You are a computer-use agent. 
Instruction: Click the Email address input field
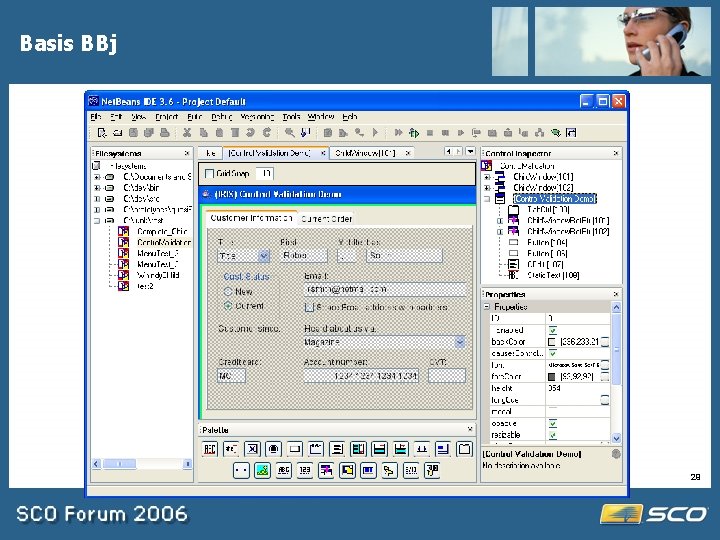pos(385,289)
